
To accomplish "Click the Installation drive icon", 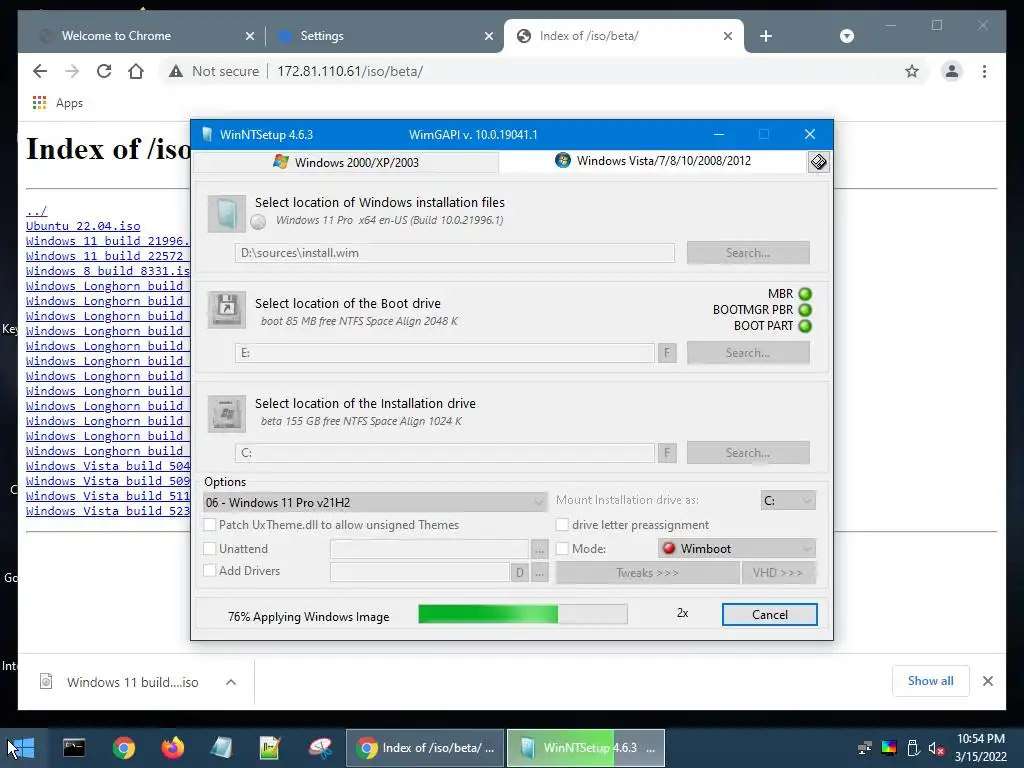I will point(227,413).
